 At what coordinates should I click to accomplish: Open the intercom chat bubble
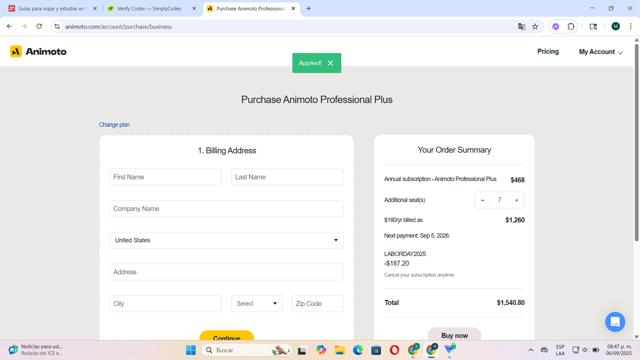[x=615, y=322]
